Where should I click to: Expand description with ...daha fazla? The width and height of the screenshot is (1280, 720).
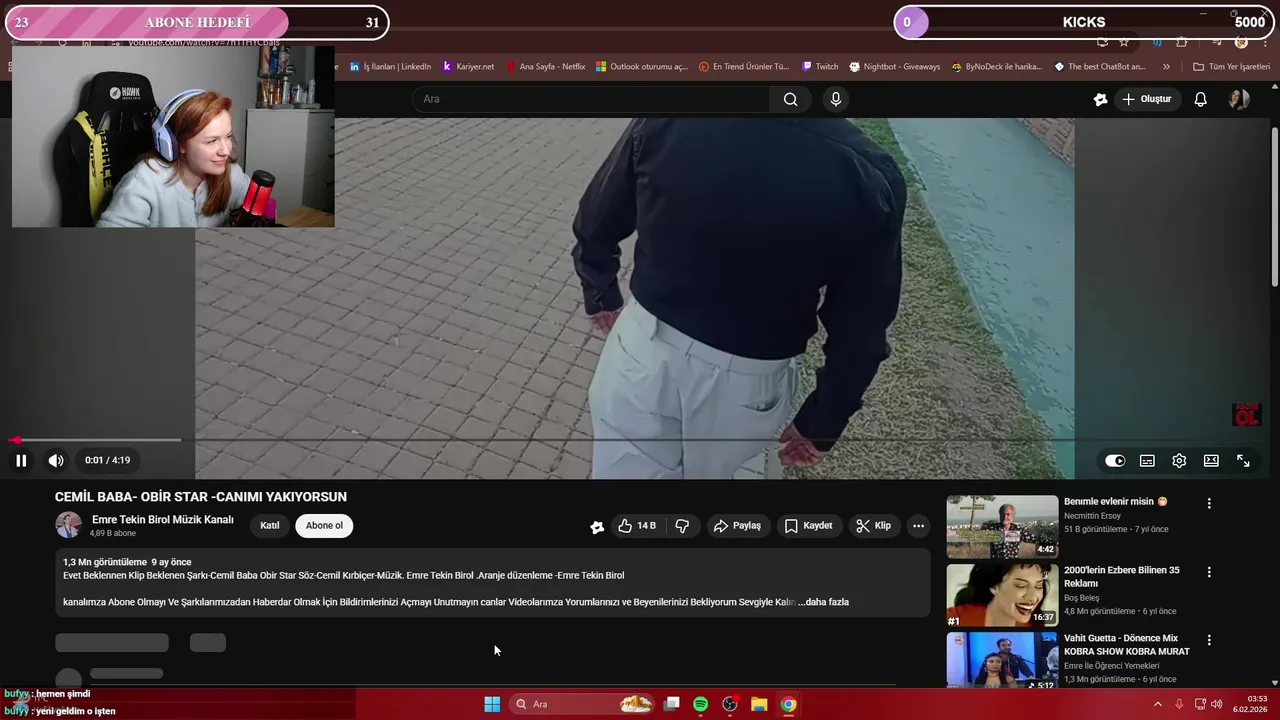click(823, 602)
